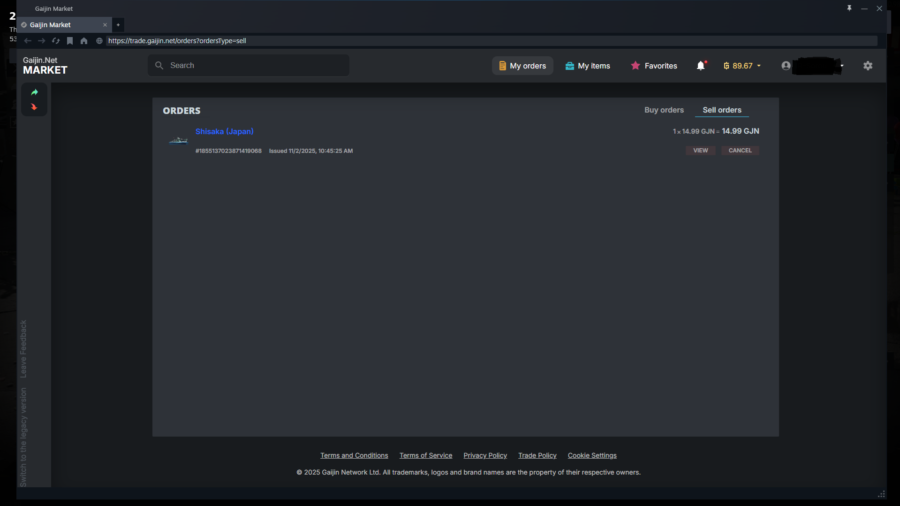
Task: Click the bookmark icon in navigation bar
Action: pyautogui.click(x=70, y=41)
